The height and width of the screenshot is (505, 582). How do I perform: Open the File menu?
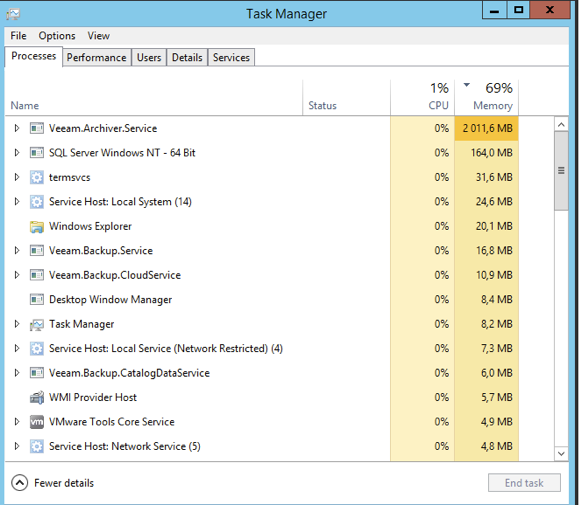pos(18,36)
